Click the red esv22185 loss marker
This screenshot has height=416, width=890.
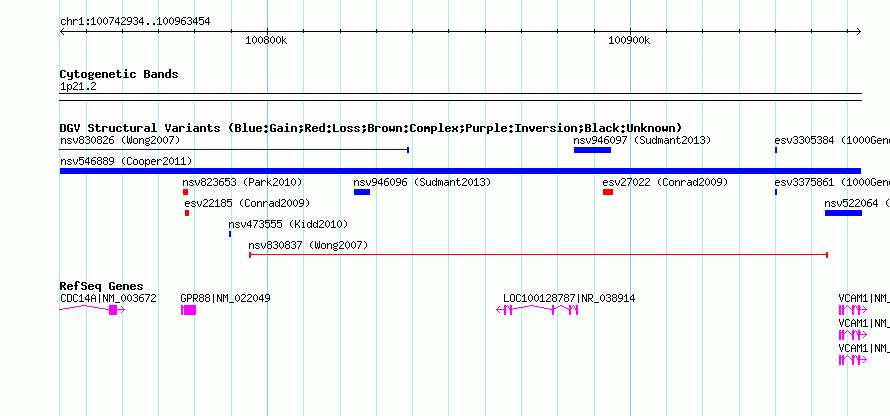pos(187,213)
